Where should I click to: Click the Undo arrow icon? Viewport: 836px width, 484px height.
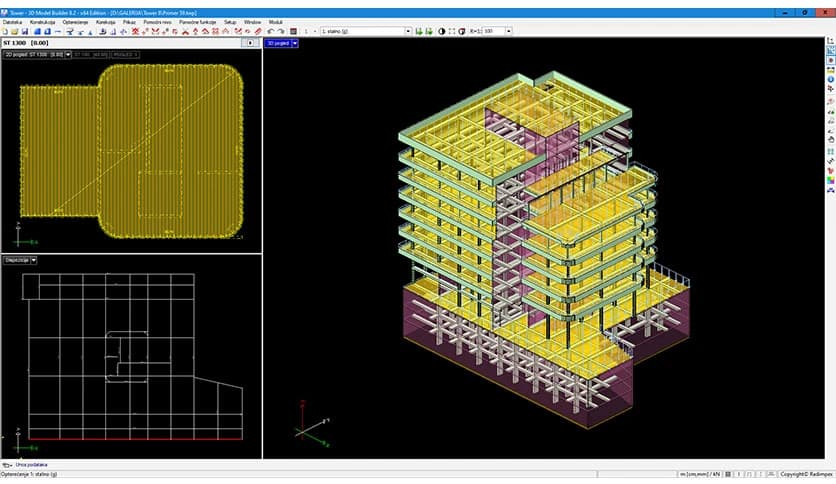tap(270, 31)
